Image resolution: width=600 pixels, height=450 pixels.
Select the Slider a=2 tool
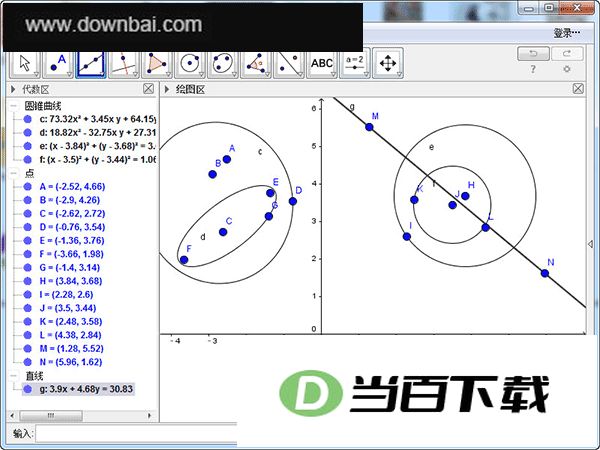pos(355,63)
